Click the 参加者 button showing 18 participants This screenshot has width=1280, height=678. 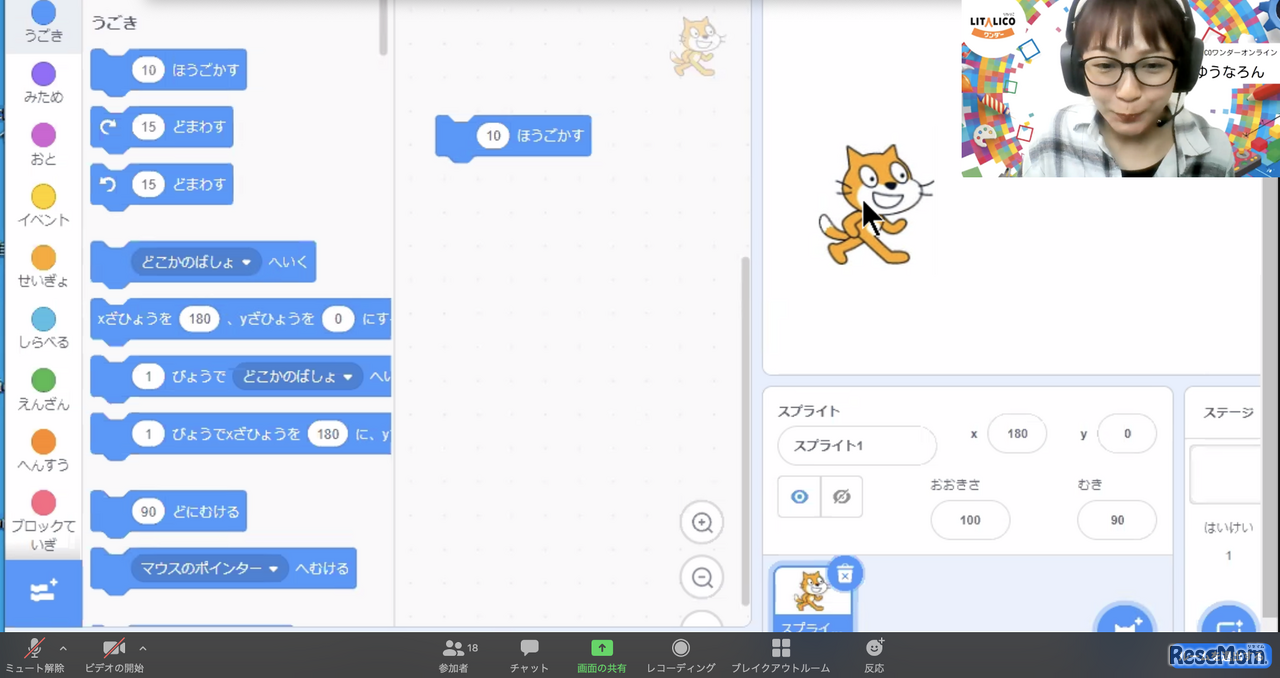coord(453,654)
